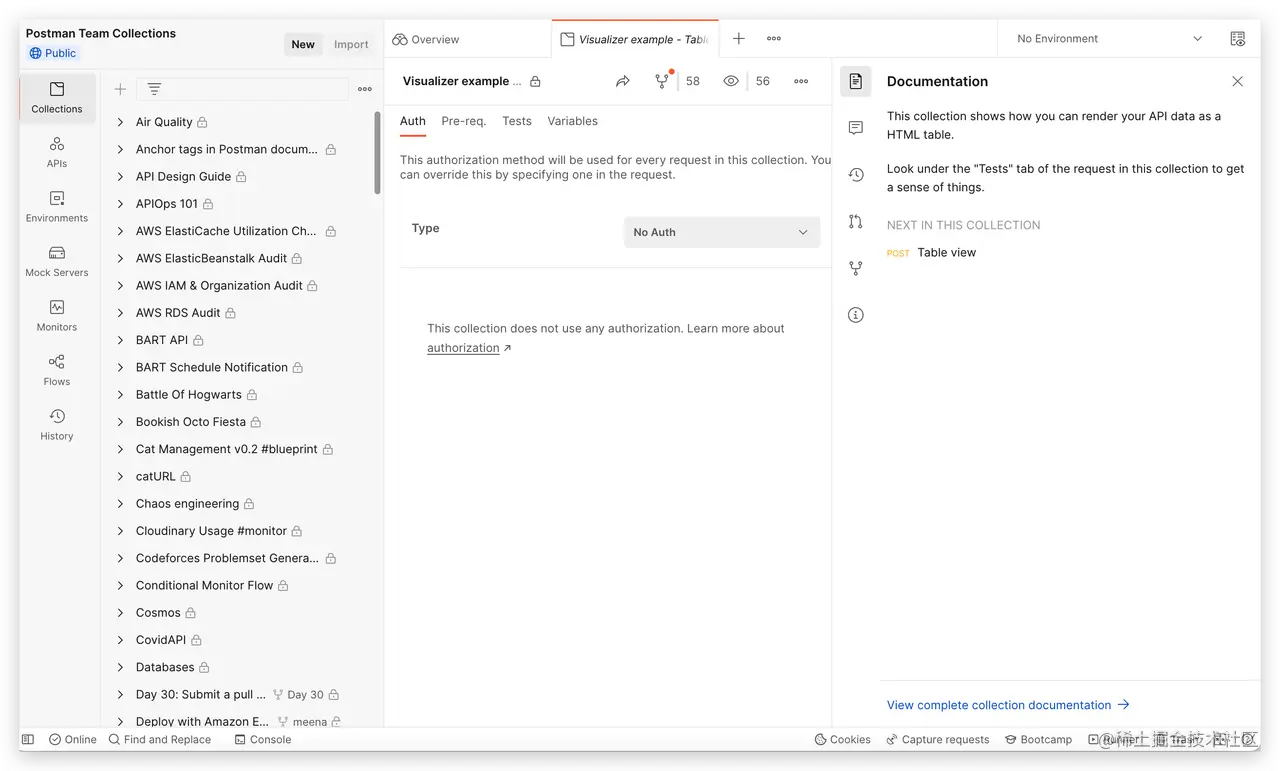This screenshot has height=771, width=1280.
Task: Open the Environments sidebar section
Action: coord(57,206)
